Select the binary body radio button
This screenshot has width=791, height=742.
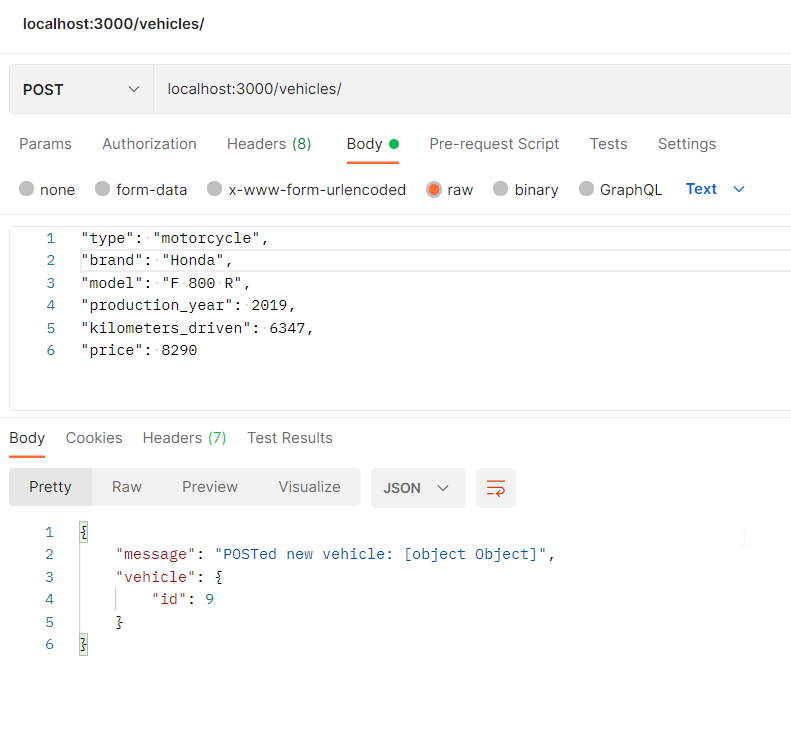coord(500,189)
